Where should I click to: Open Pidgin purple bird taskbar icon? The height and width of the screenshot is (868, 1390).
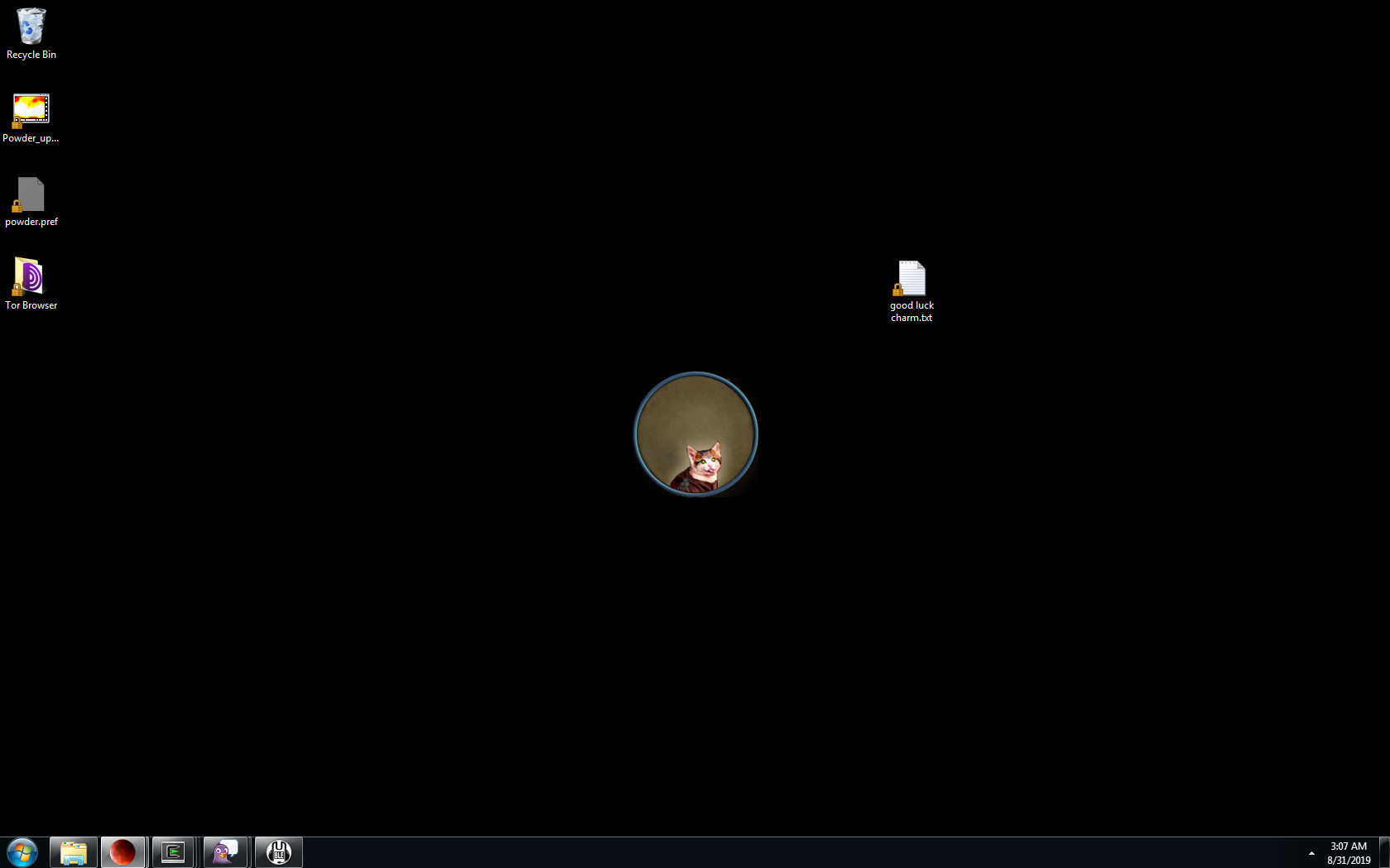click(225, 852)
